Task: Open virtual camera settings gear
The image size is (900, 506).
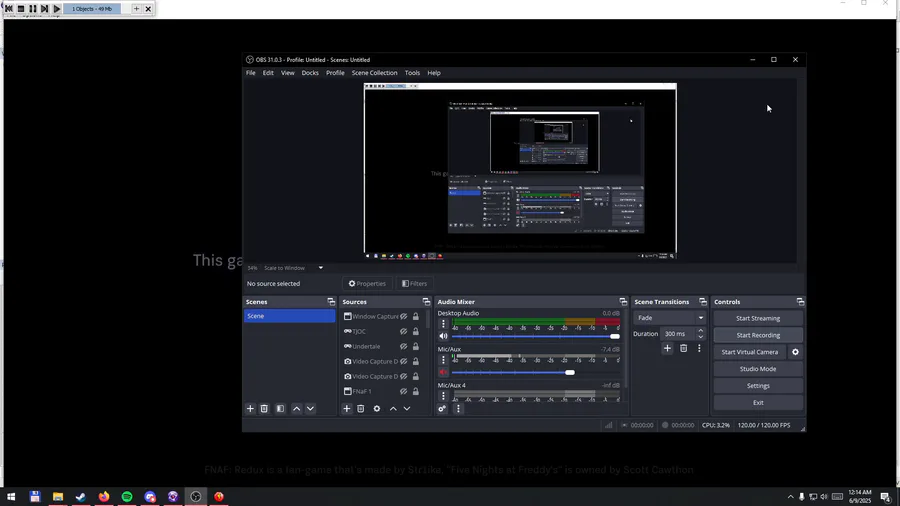Action: pyautogui.click(x=796, y=352)
